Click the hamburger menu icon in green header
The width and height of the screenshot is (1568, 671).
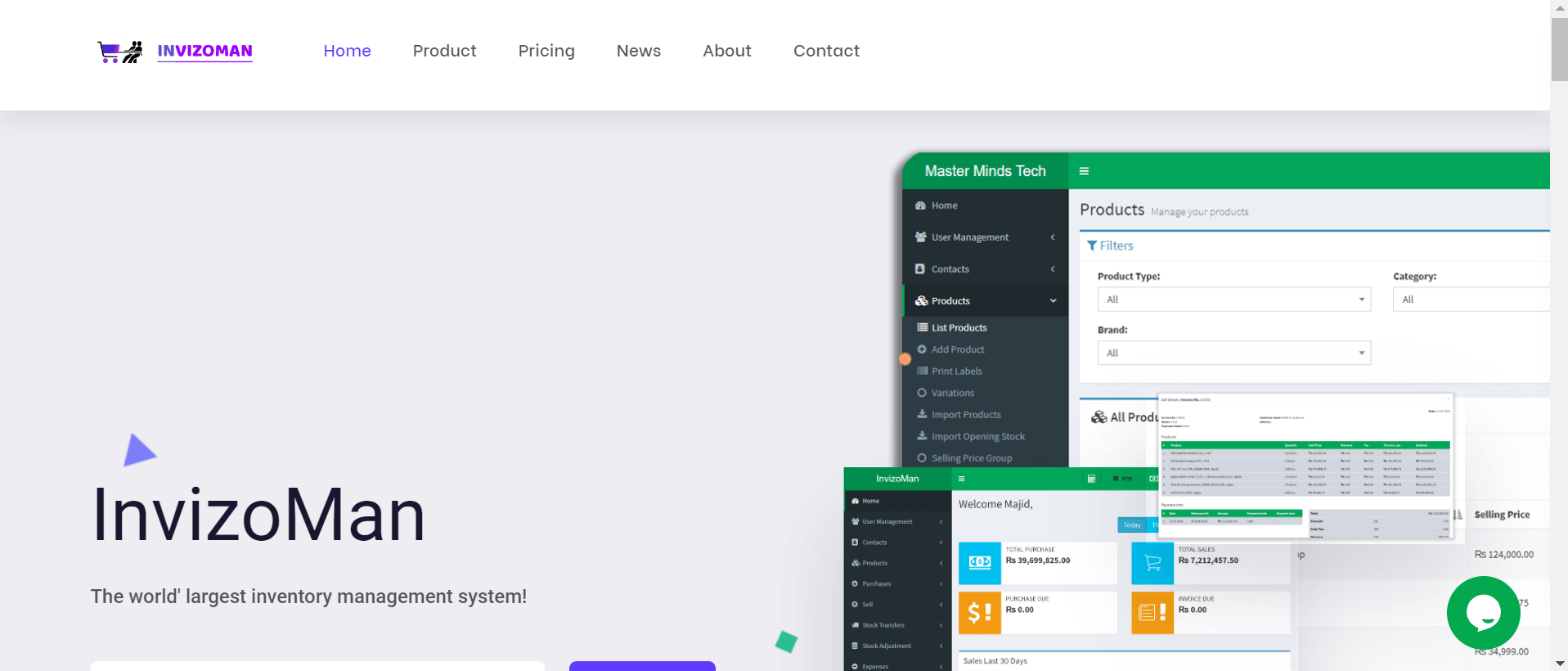click(x=1084, y=171)
